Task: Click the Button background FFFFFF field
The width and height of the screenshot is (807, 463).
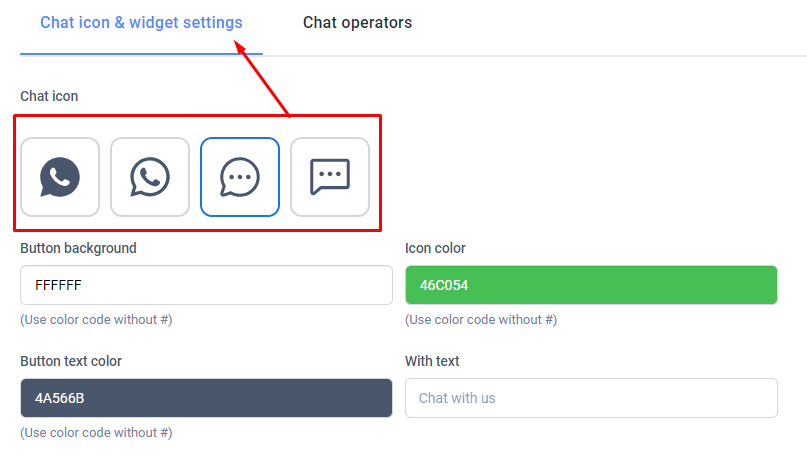Action: (206, 285)
